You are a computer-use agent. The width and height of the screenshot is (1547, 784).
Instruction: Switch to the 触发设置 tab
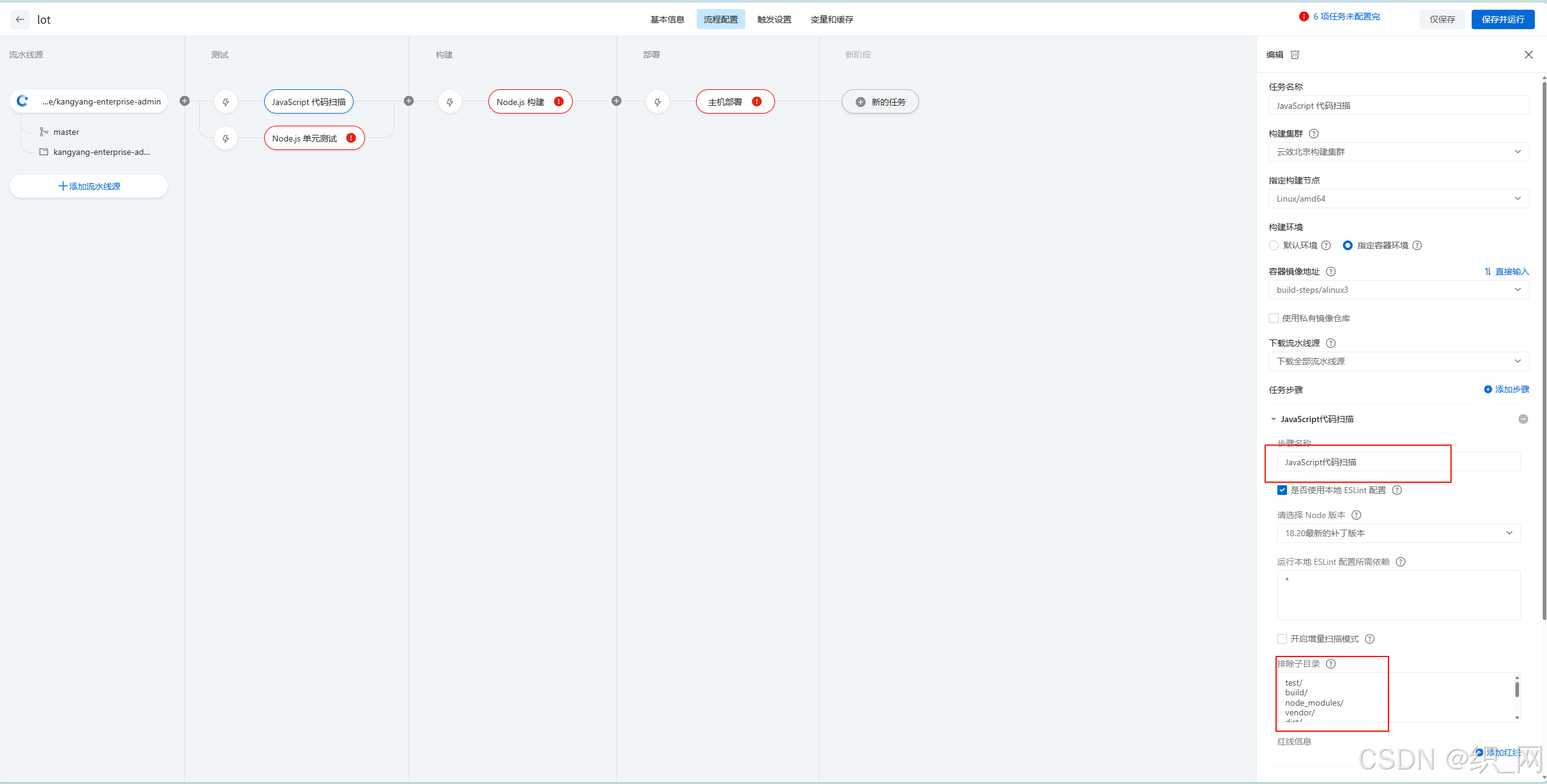[x=774, y=19]
